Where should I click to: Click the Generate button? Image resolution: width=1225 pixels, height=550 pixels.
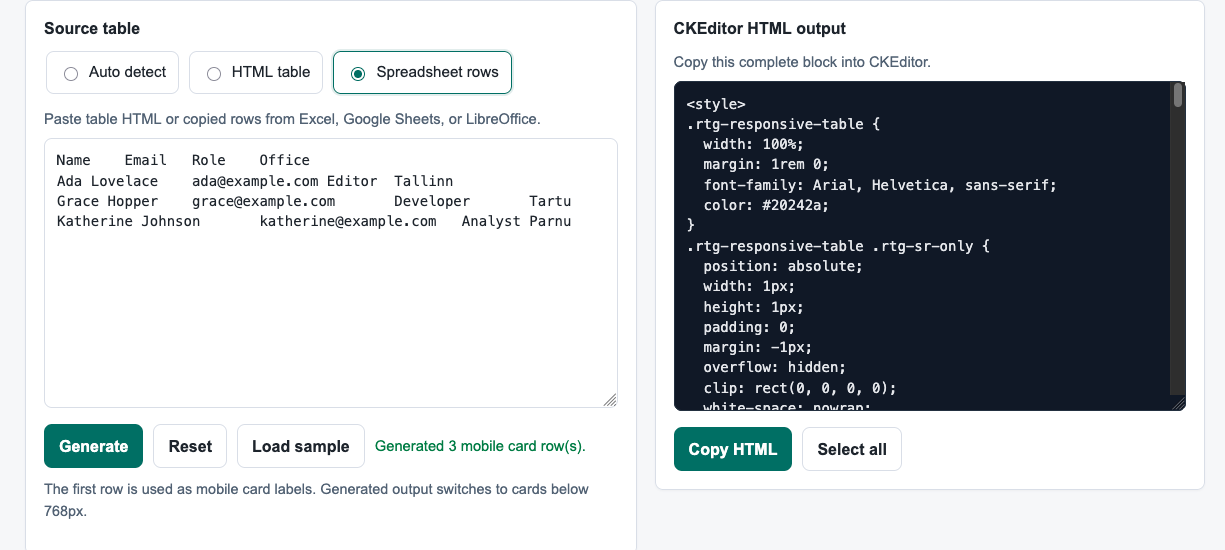93,446
